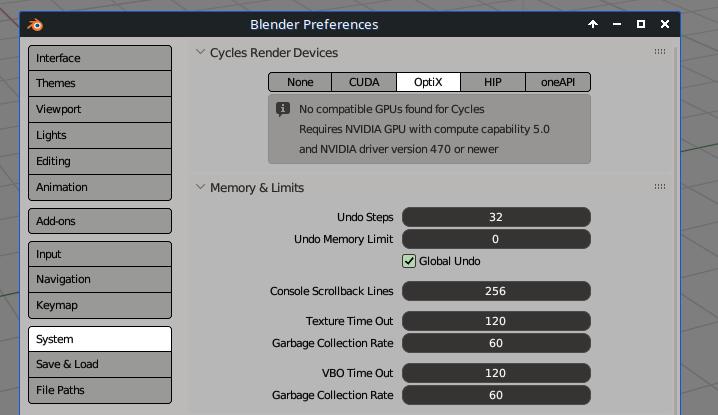Click the up-arrow window icon in title bar

[593, 24]
